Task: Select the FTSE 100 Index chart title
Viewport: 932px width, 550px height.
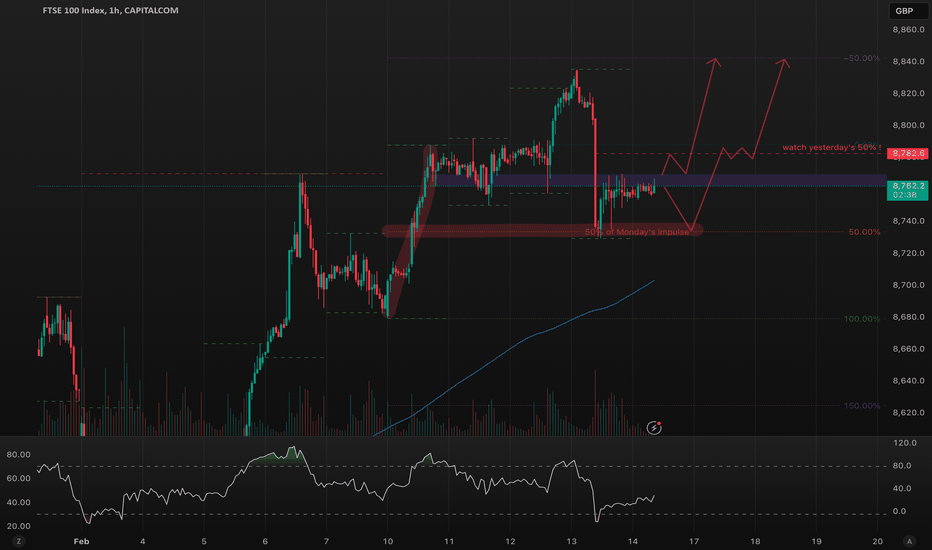Action: pos(110,10)
